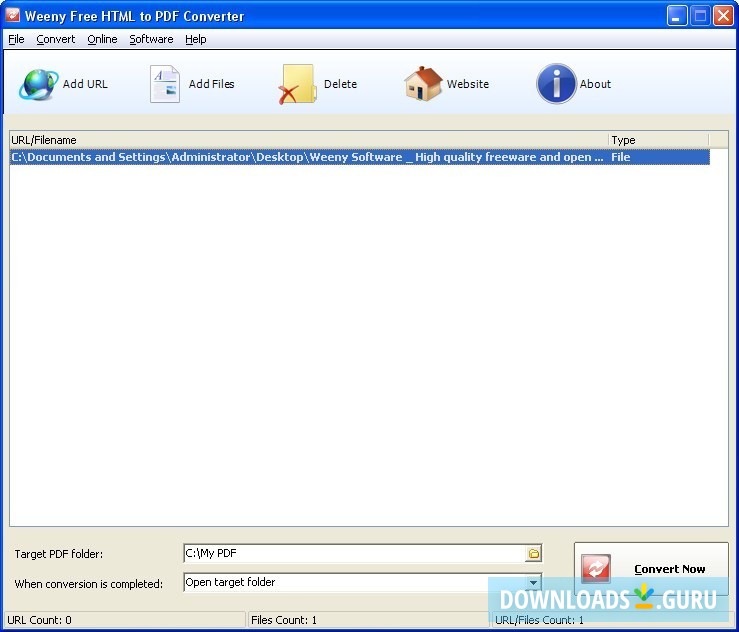The image size is (739, 632).
Task: Click the Delete folder icon
Action: point(297,84)
